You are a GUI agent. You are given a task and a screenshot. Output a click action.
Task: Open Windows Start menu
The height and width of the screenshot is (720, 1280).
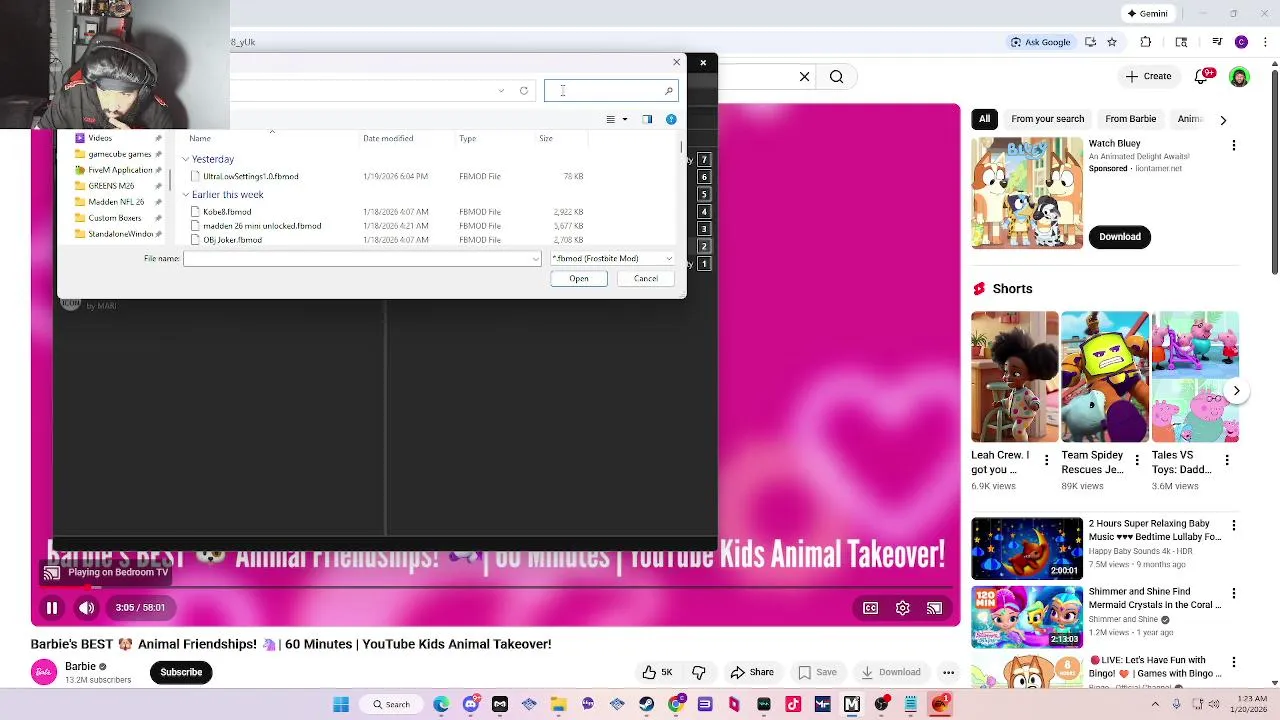click(341, 704)
